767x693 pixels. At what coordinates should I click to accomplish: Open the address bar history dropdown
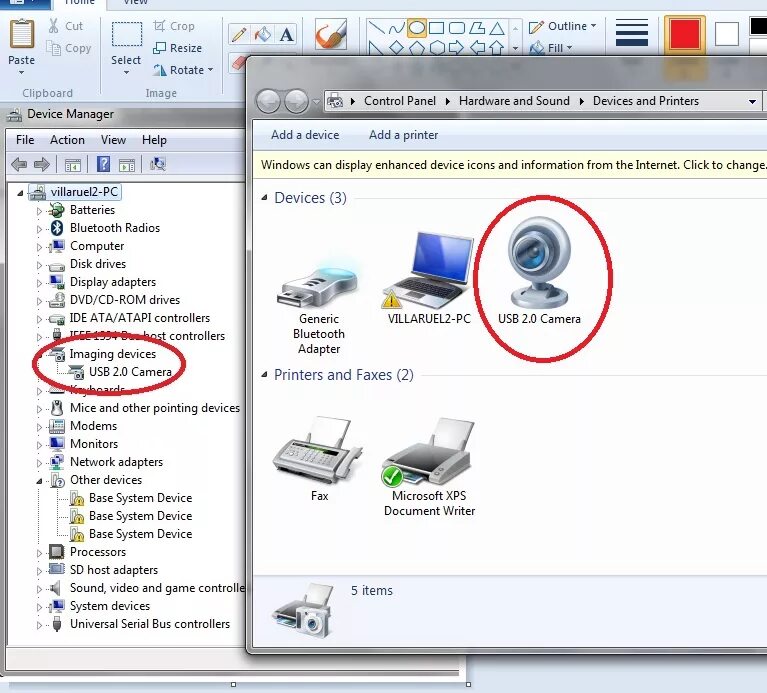coord(752,102)
